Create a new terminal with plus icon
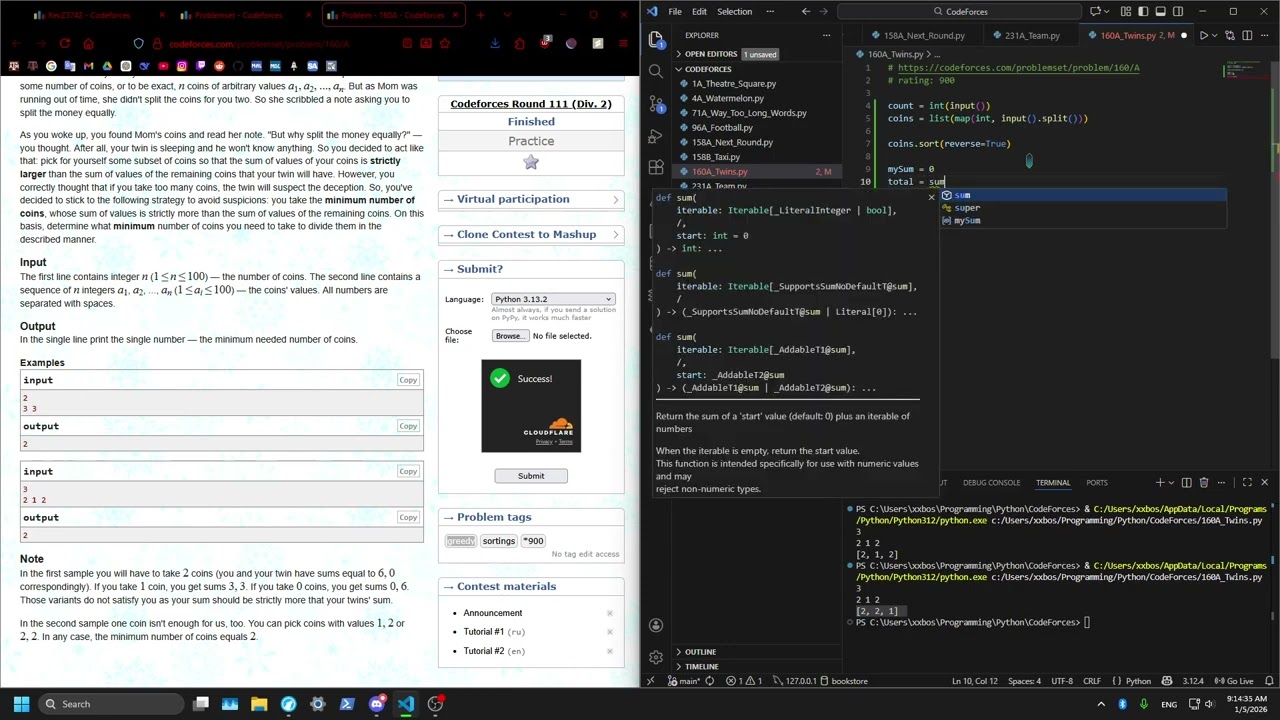 (1160, 482)
